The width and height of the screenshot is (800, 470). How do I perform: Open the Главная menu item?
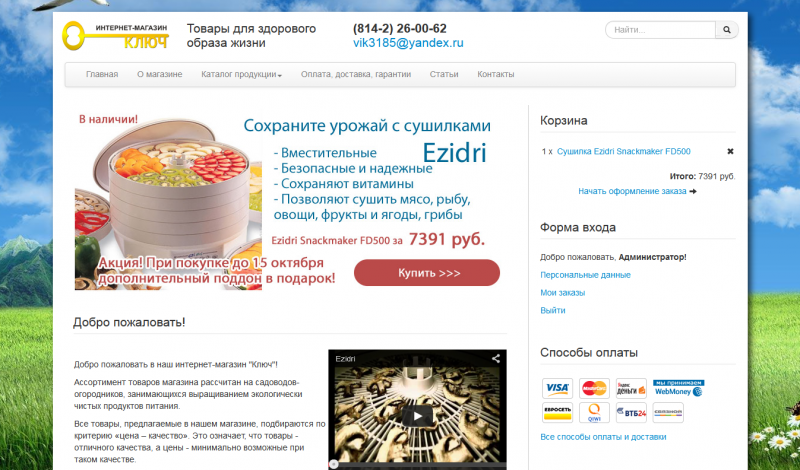tap(102, 75)
